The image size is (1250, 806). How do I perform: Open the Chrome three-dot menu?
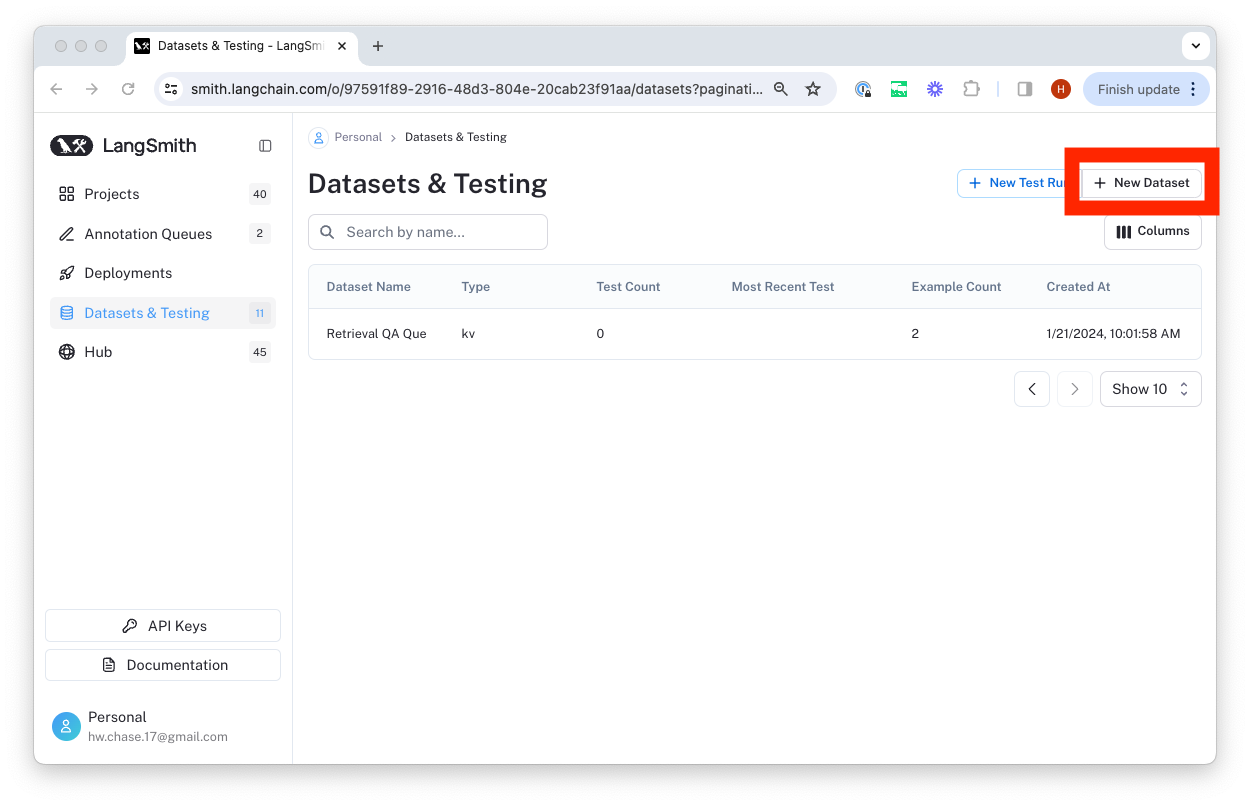pyautogui.click(x=1193, y=89)
